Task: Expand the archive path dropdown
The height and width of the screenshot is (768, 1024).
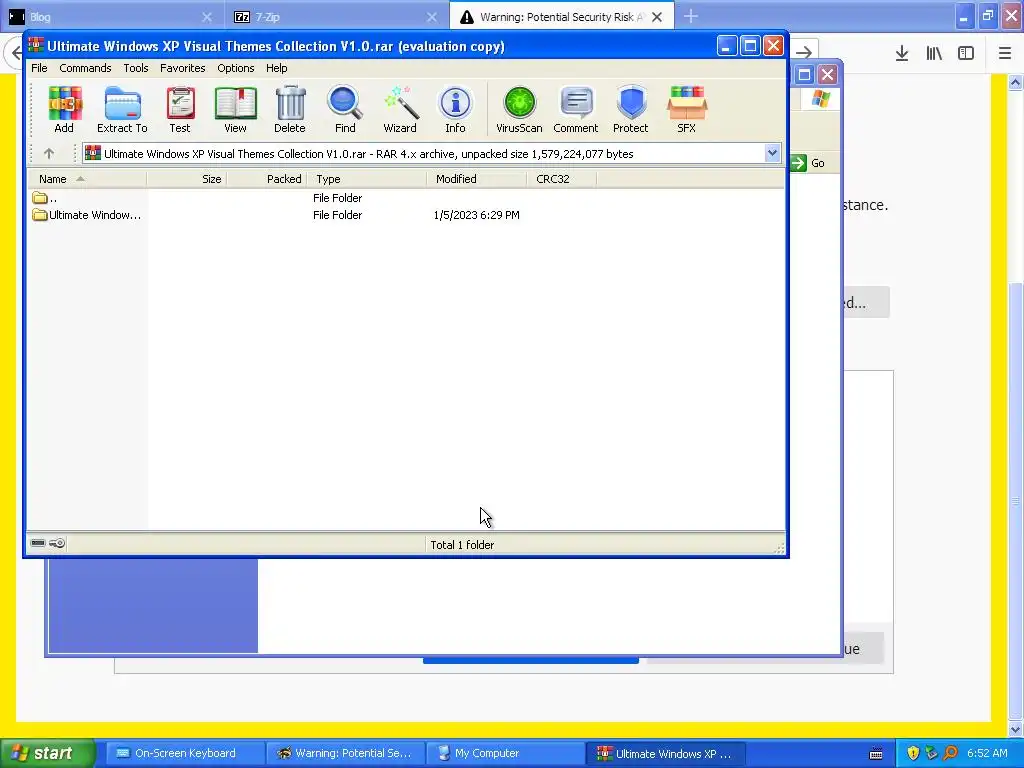Action: tap(772, 153)
